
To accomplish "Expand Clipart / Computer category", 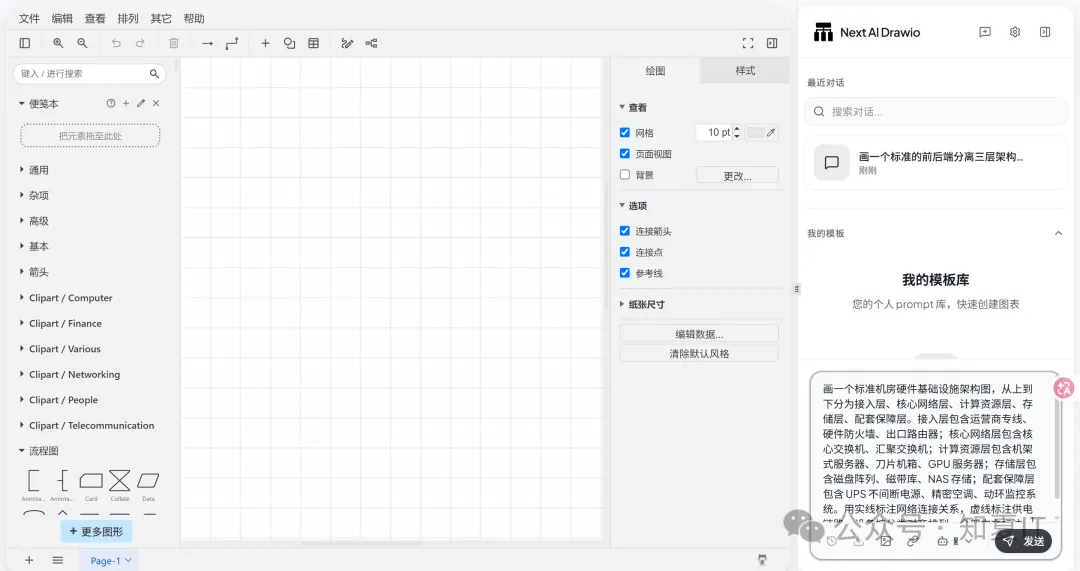I will [65, 298].
